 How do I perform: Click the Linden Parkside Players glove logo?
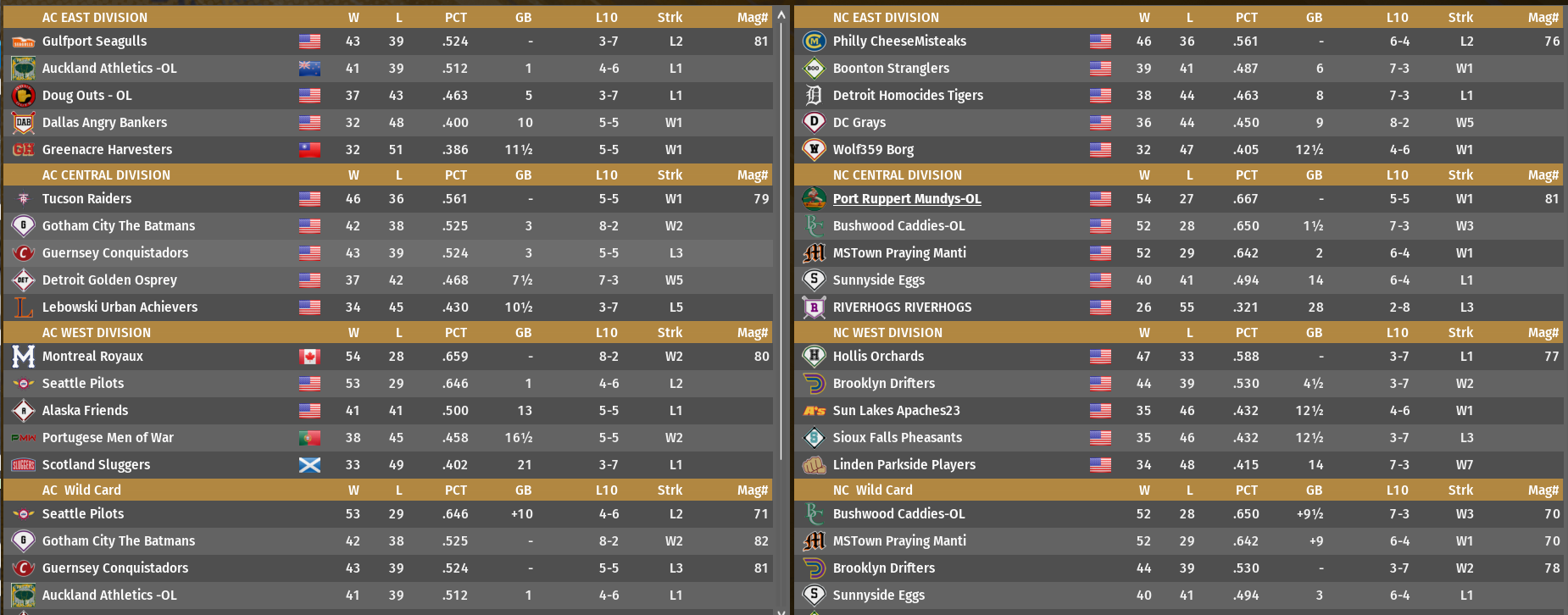pyautogui.click(x=814, y=465)
